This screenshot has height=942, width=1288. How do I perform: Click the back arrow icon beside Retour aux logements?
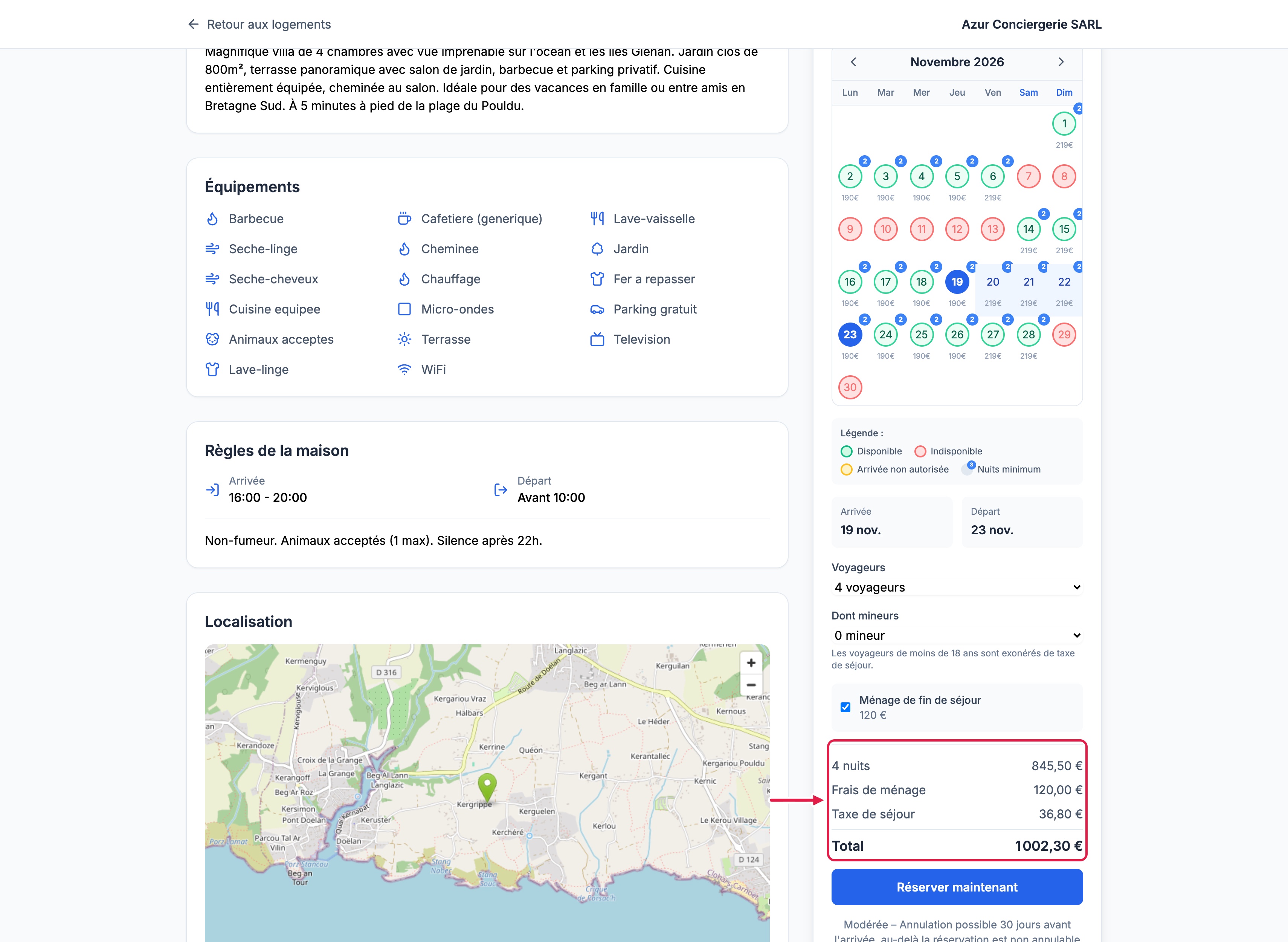click(x=193, y=24)
